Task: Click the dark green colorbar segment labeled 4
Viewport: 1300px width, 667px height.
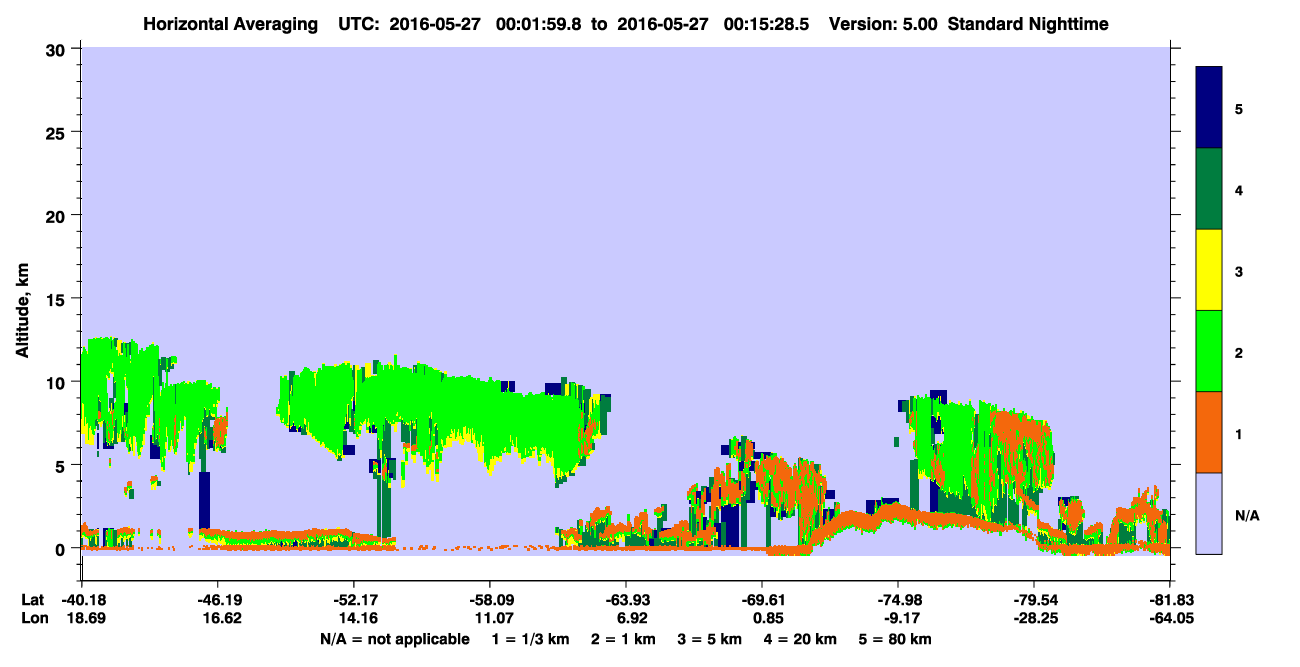Action: click(x=1209, y=189)
